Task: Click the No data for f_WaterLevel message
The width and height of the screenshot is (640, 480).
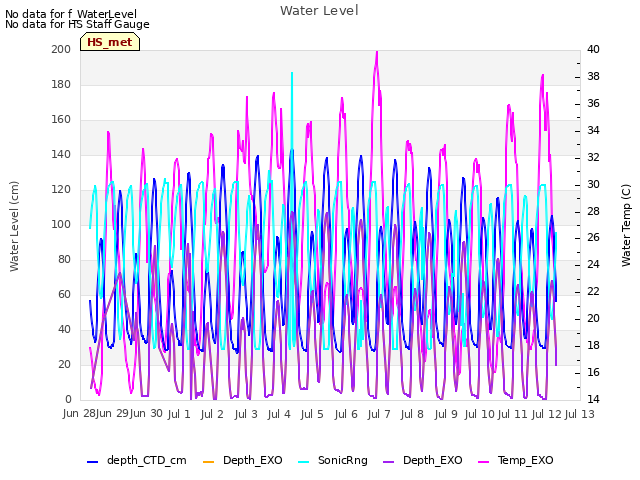Action: pyautogui.click(x=71, y=14)
